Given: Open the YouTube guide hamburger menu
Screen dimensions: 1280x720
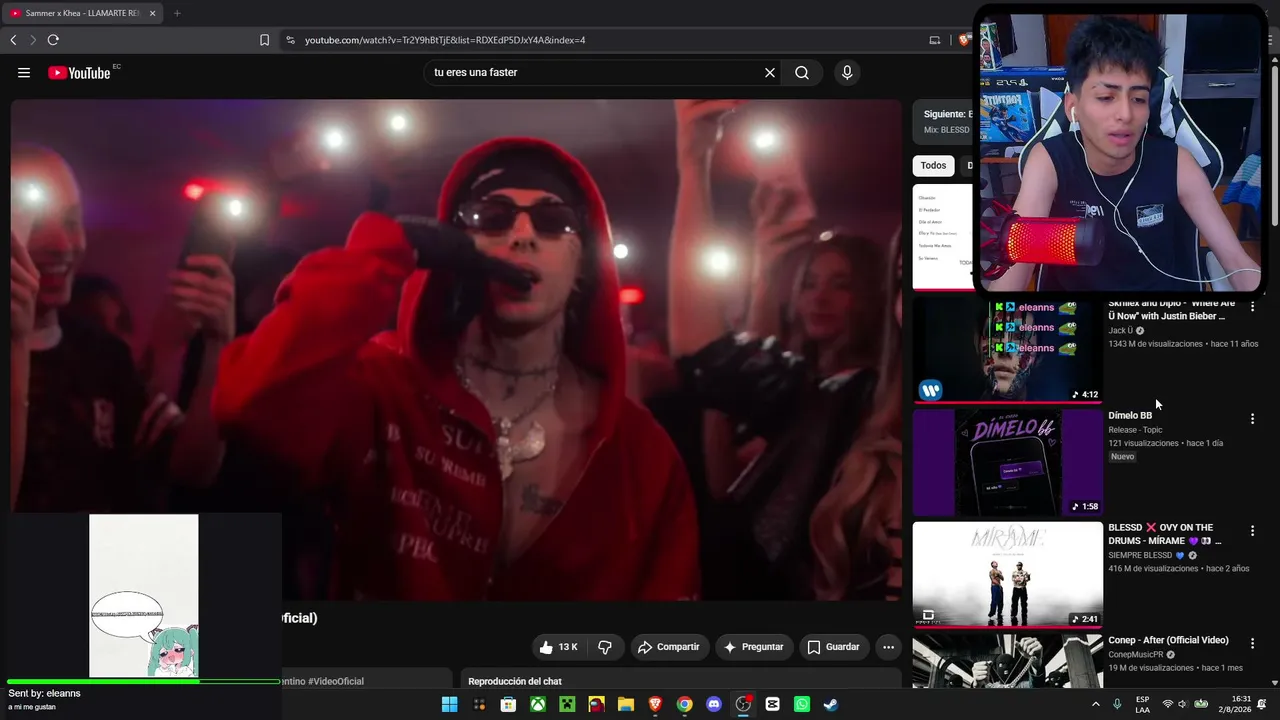Looking at the screenshot, I should click(x=24, y=73).
